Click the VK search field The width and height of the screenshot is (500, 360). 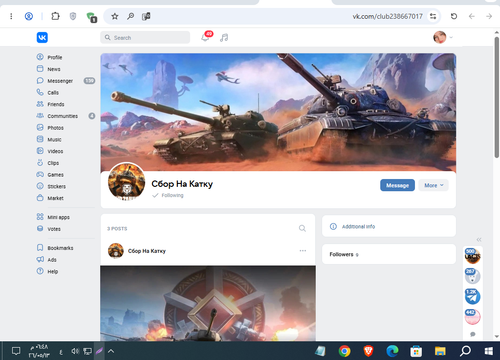145,37
